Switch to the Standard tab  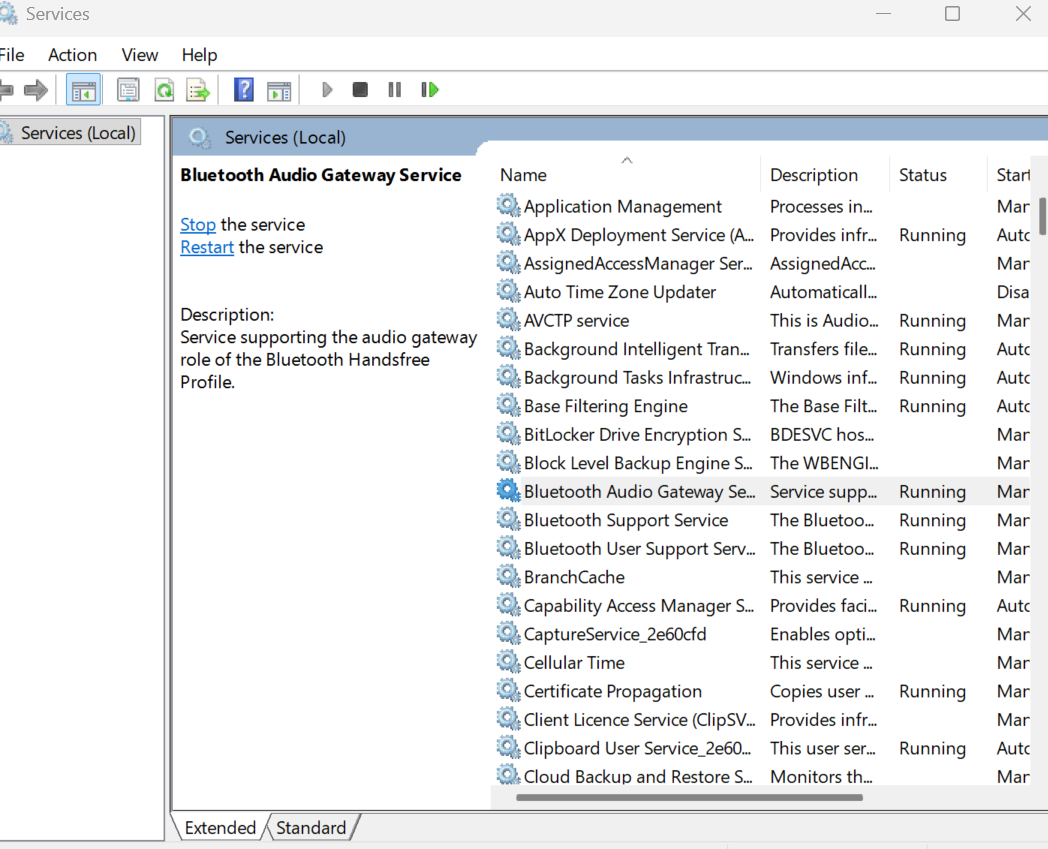pyautogui.click(x=311, y=828)
